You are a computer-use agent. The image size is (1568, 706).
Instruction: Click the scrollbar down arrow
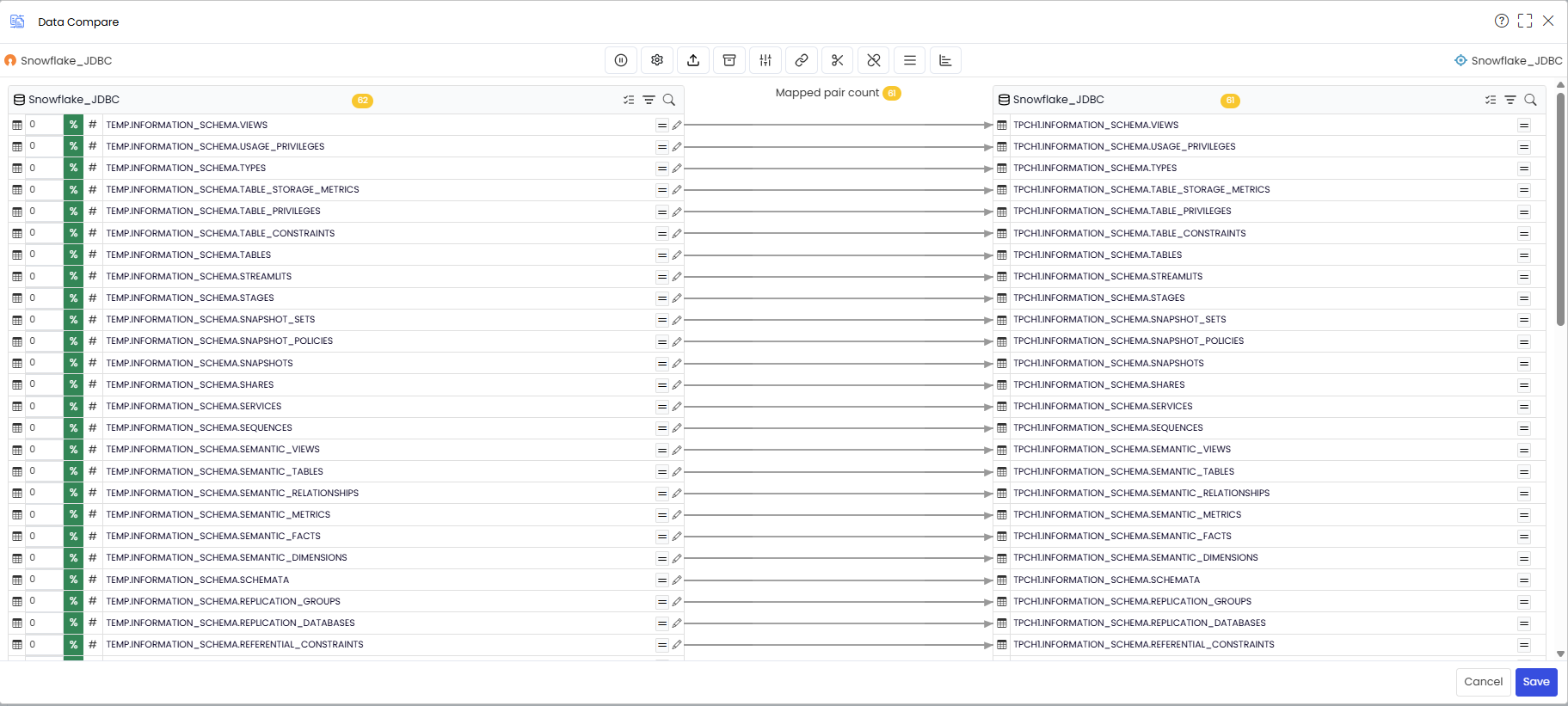click(x=1560, y=654)
